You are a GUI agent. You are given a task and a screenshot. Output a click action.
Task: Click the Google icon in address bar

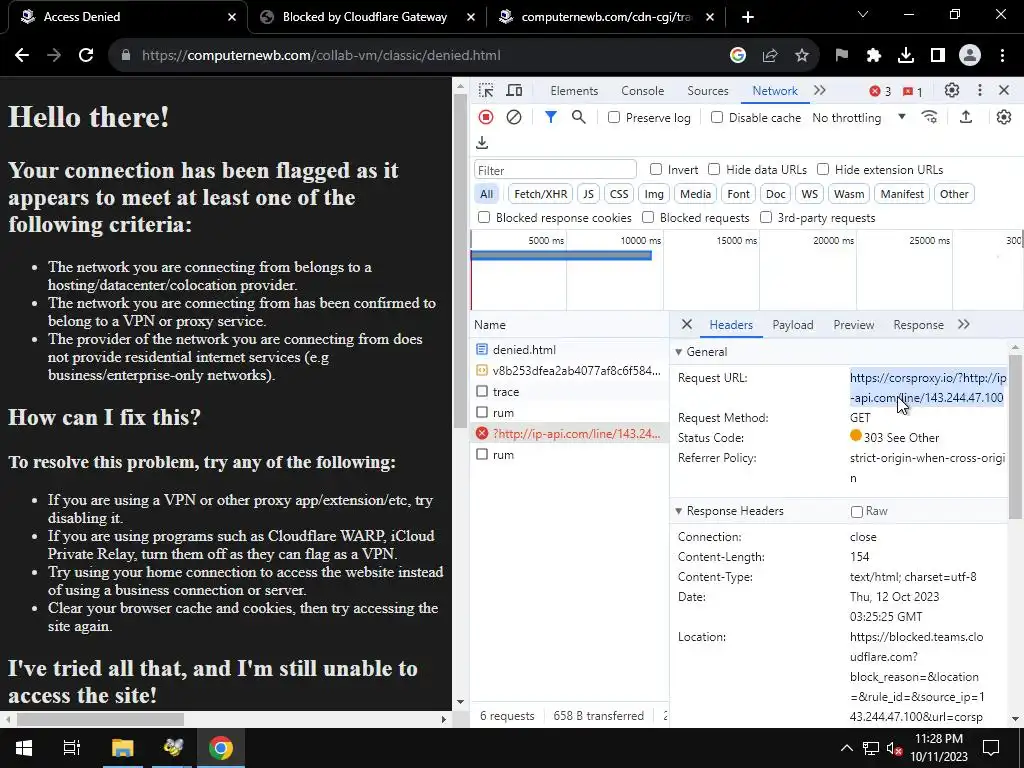[738, 56]
